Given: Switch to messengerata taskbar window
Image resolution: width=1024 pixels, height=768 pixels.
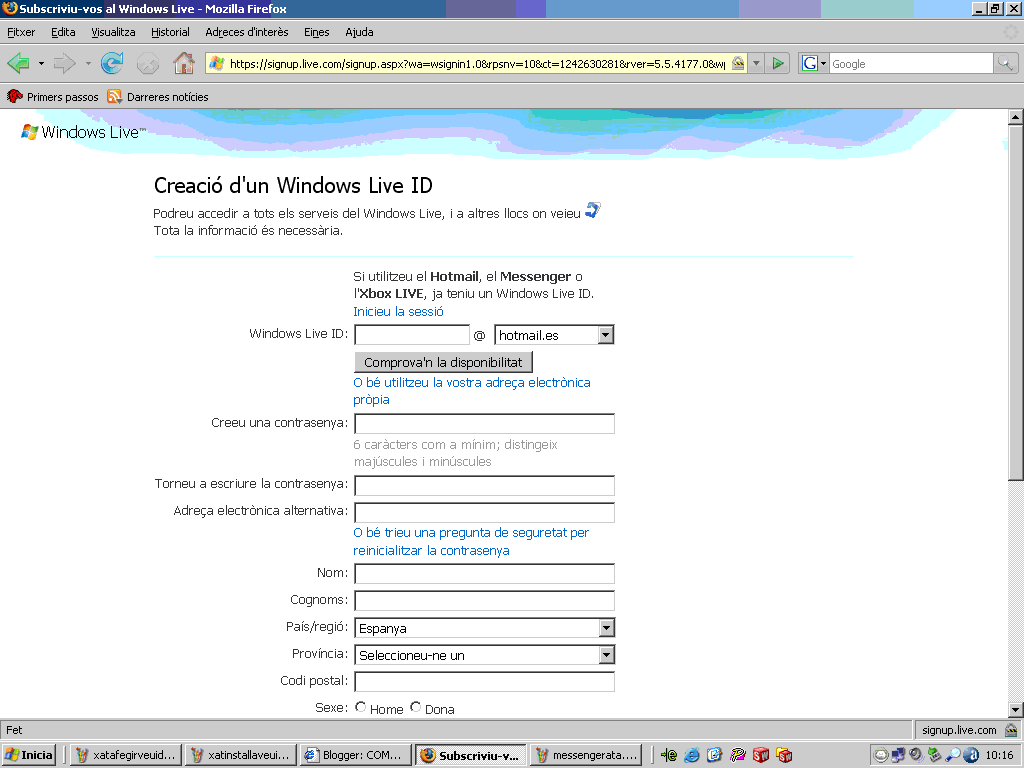Looking at the screenshot, I should click(586, 755).
